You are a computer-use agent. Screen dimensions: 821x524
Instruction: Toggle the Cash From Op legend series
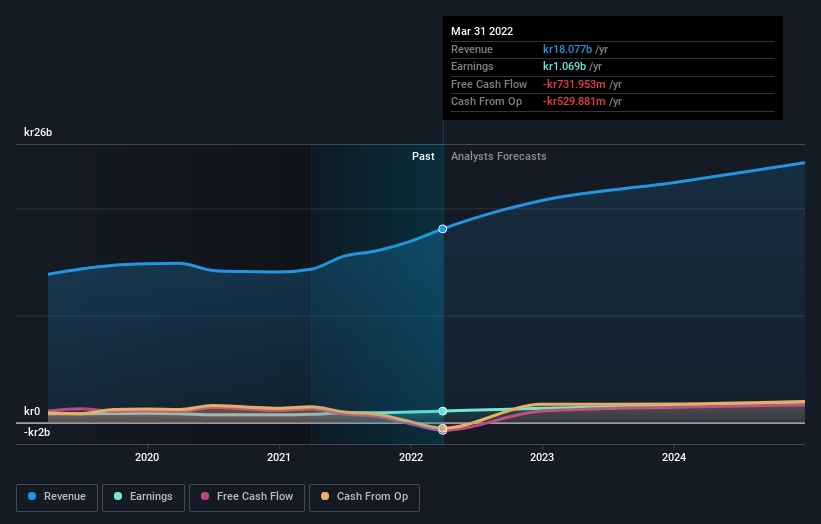pos(364,497)
